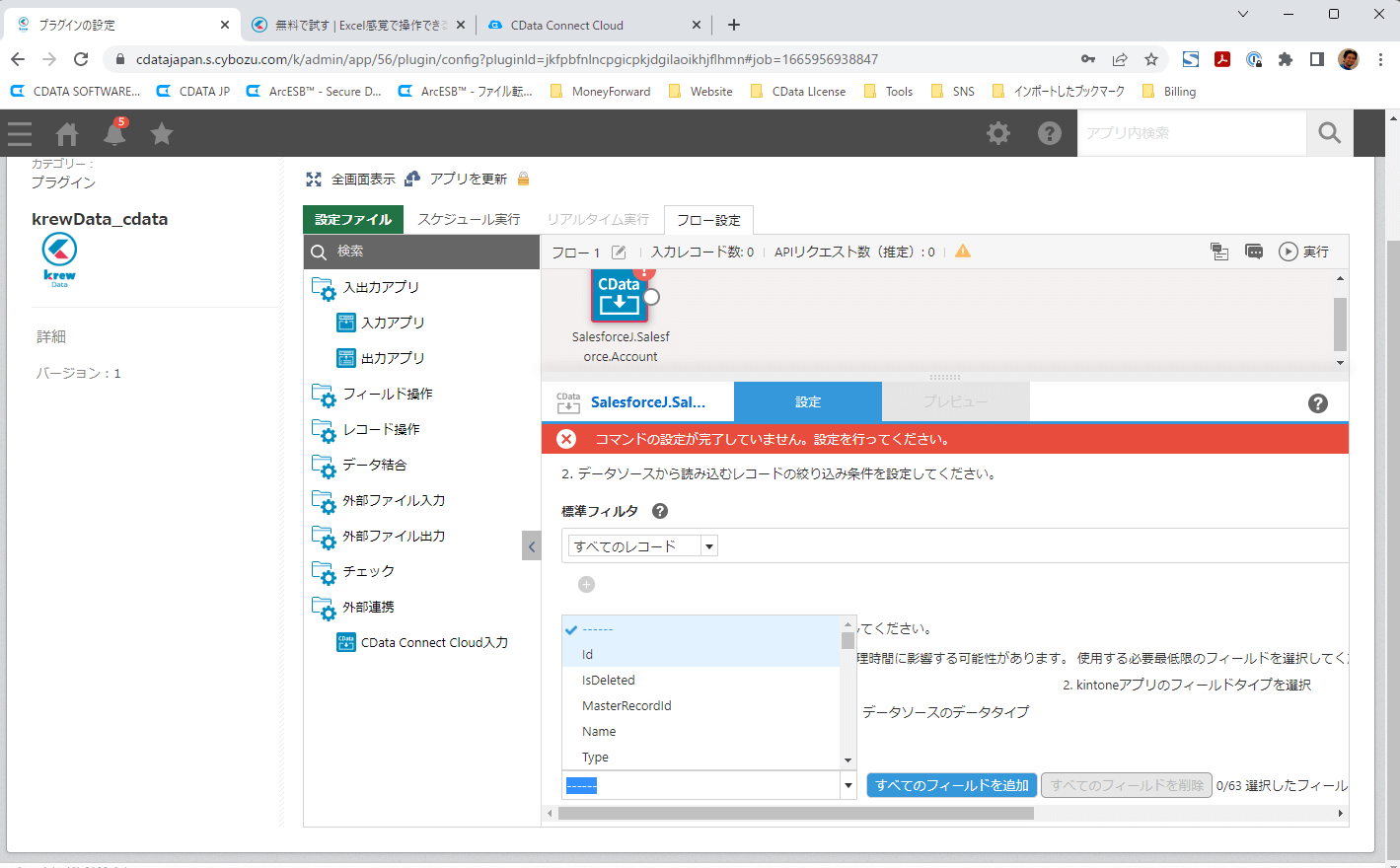1400x868 pixels.
Task: Open the Chrome profile avatar
Action: (x=1349, y=59)
